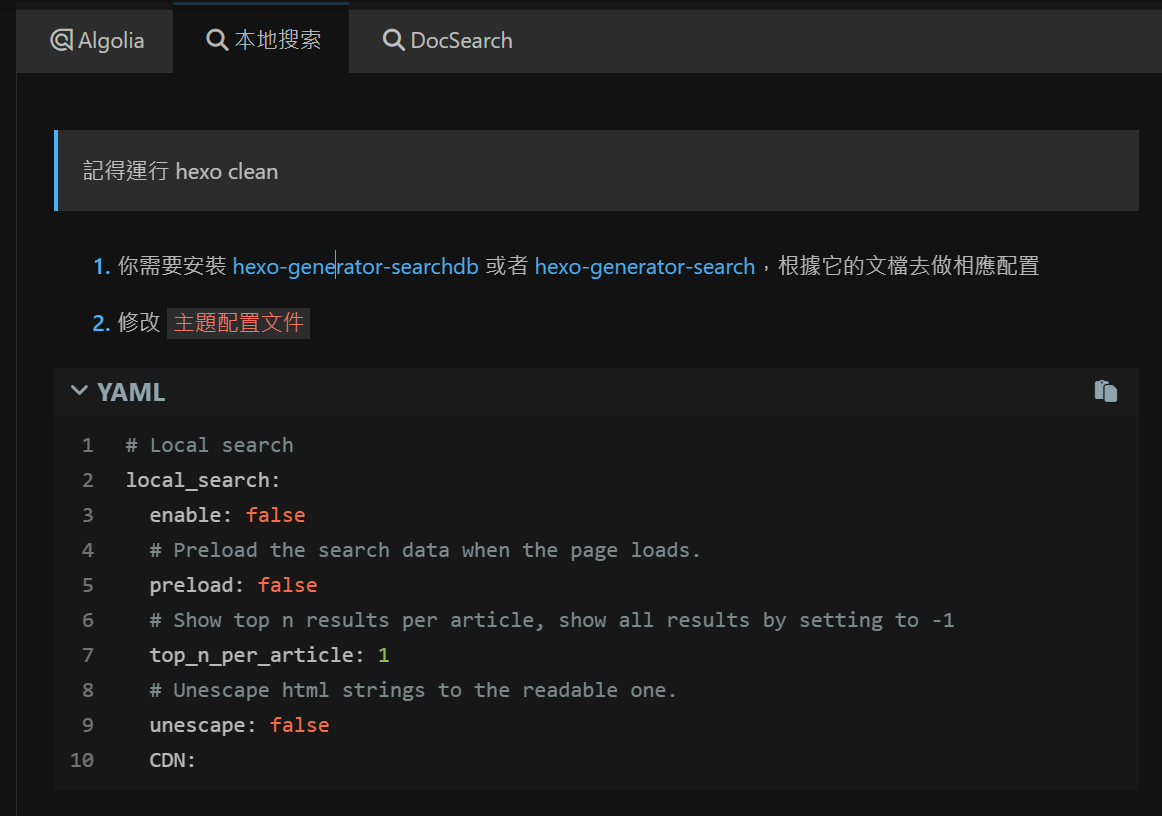Click the magnifier icon beside 本地搜索

pos(216,40)
